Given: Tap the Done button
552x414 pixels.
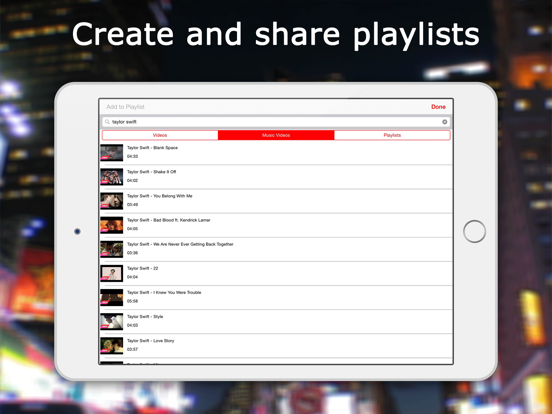Looking at the screenshot, I should click(x=438, y=107).
